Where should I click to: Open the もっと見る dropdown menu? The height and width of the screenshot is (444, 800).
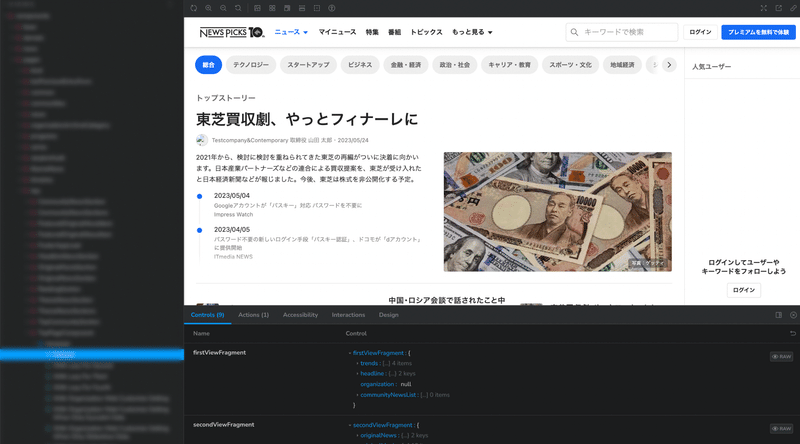tap(472, 32)
